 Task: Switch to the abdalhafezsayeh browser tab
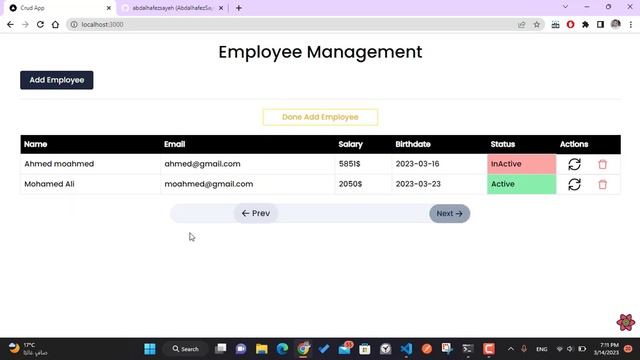click(171, 8)
